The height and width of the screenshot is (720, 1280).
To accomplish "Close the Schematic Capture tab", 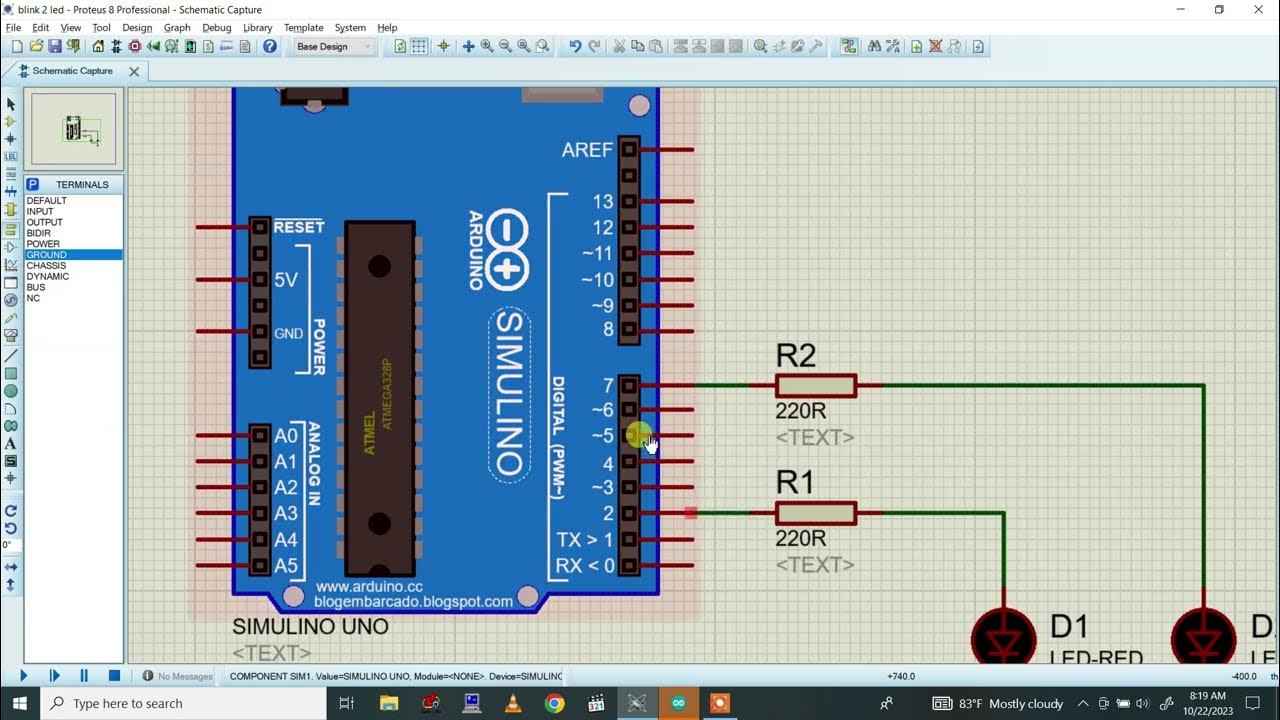I will (x=133, y=71).
